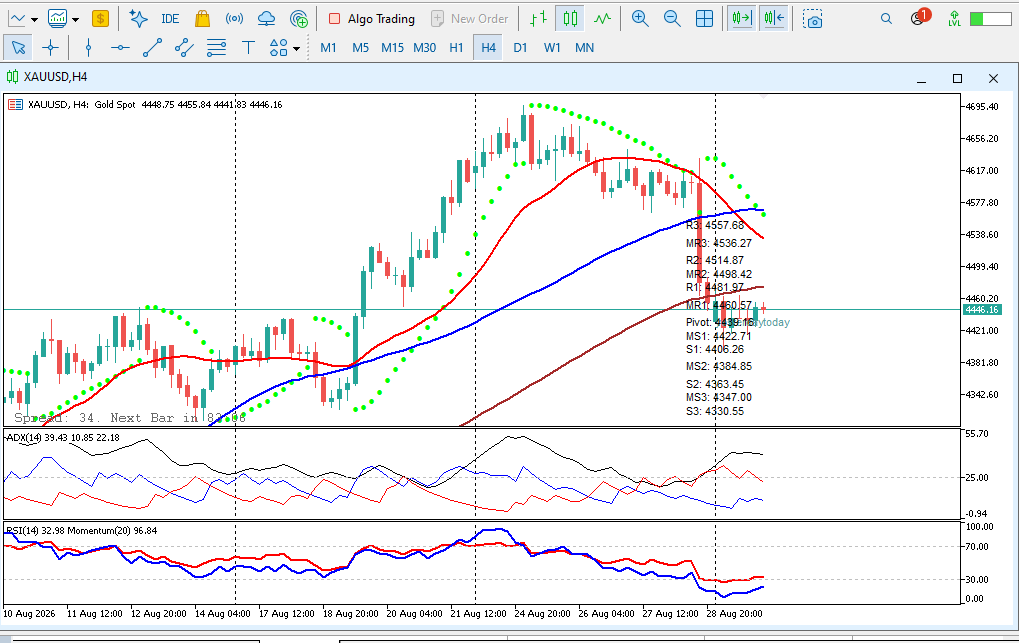
Task: Click the one-click trading icon beside XAUUSD
Action: click(15, 105)
